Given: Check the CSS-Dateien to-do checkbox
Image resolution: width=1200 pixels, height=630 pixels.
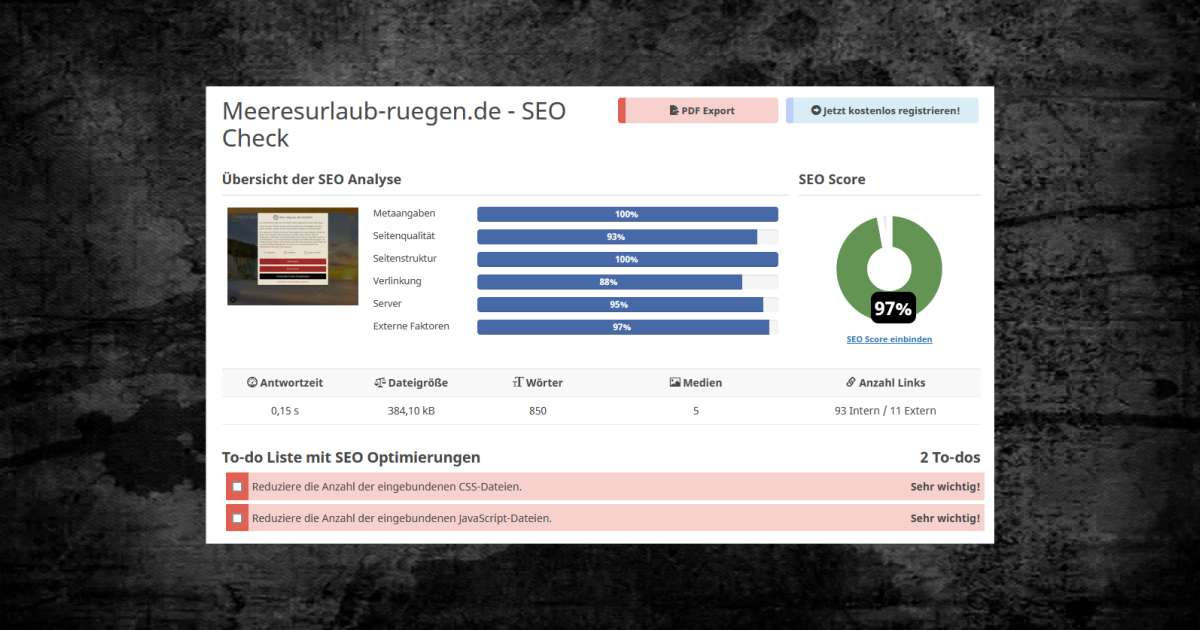Looking at the screenshot, I should pos(237,487).
